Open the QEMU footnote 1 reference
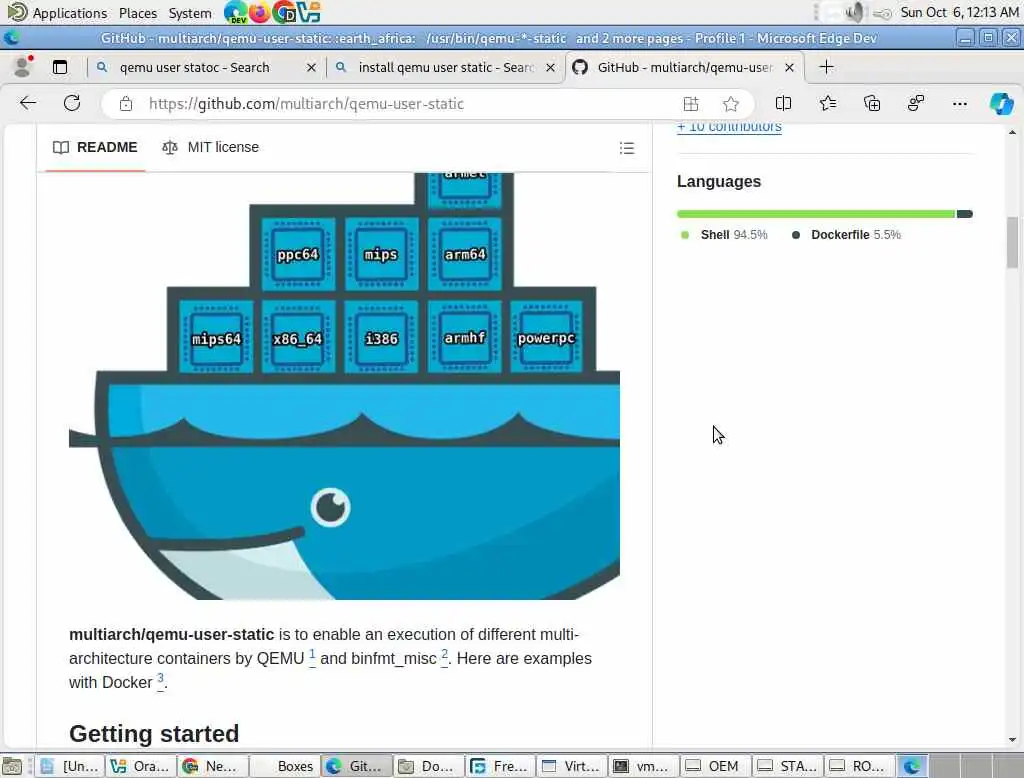Viewport: 1024px width, 778px height. (x=312, y=655)
